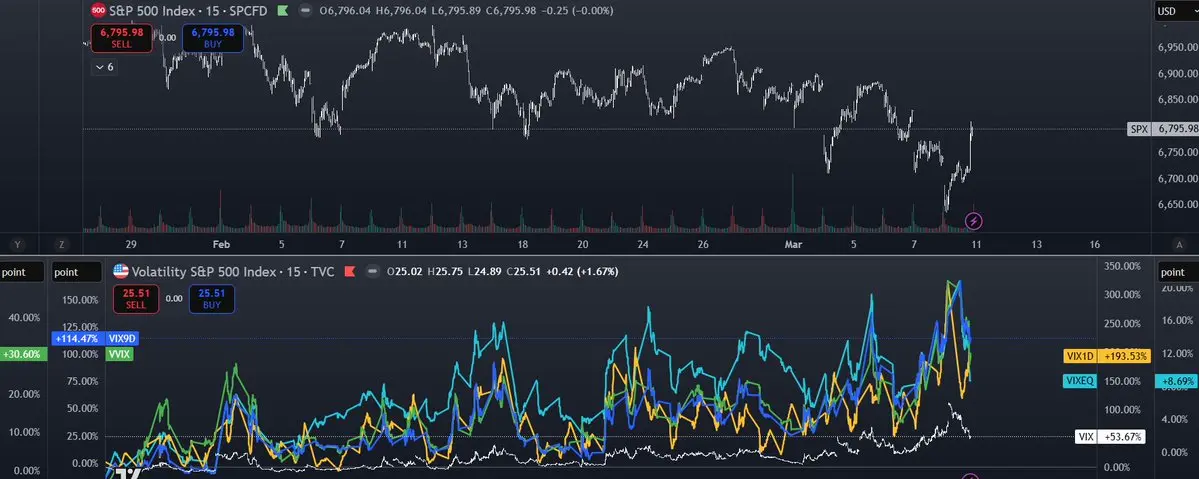The height and width of the screenshot is (479, 1199).
Task: Click the +193.53% VIX1D value
Action: [x=1126, y=356]
